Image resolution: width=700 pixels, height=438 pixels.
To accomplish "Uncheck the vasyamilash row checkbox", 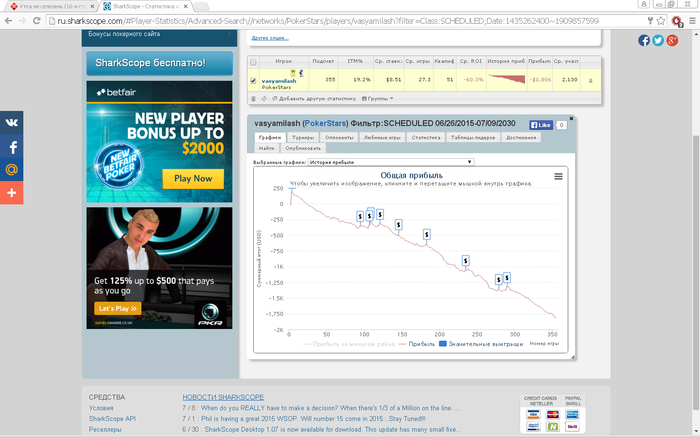I will click(253, 81).
